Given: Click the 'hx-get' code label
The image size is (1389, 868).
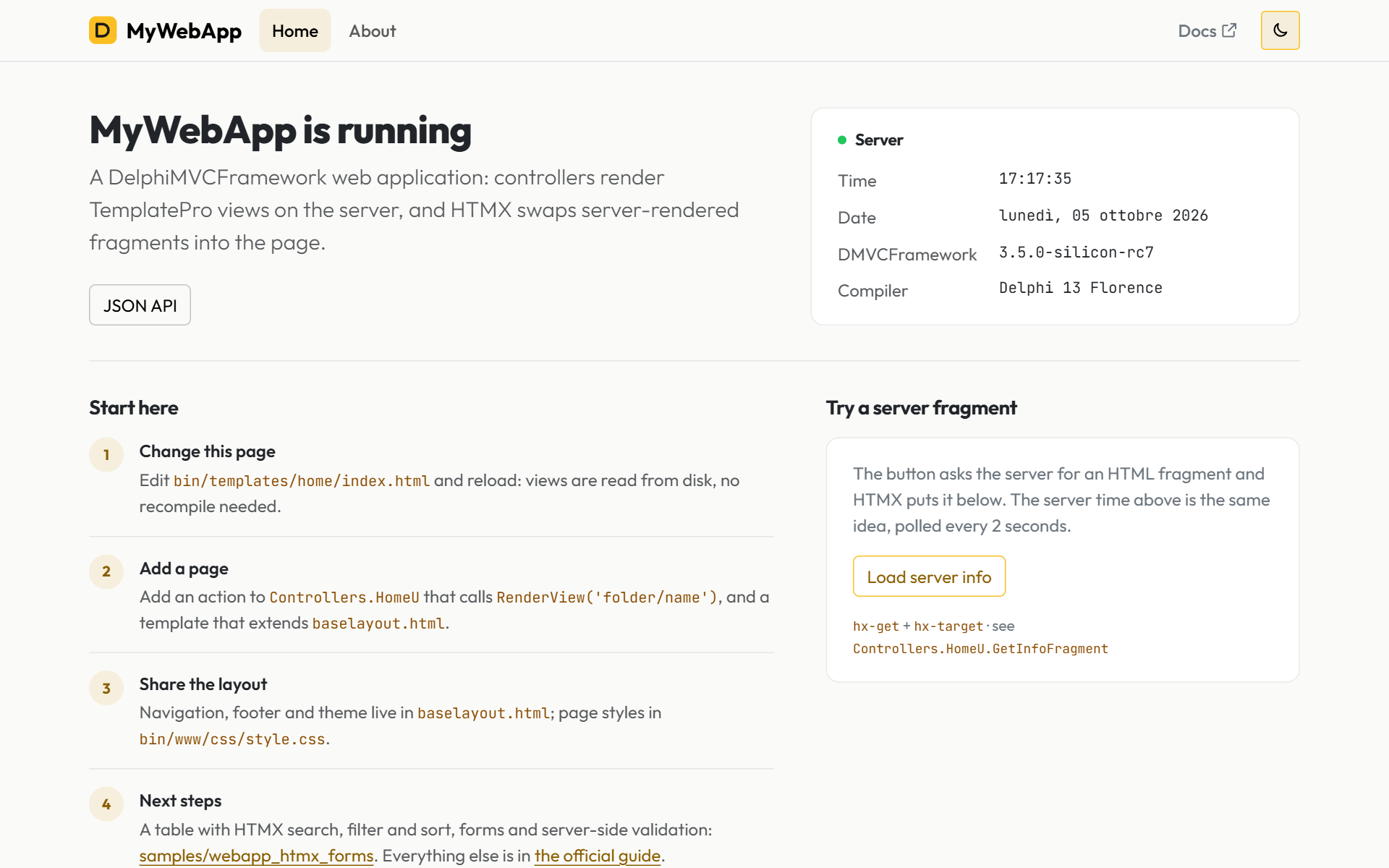Looking at the screenshot, I should click(x=876, y=626).
